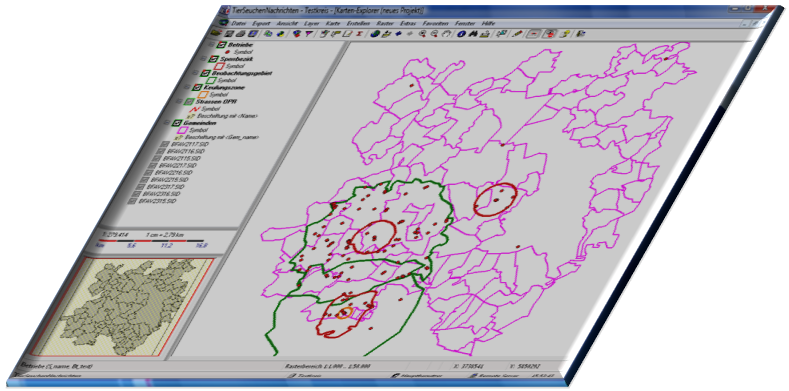Click the zoom-in magnifier toolbar icon
Image resolution: width=789 pixels, height=391 pixels.
click(x=422, y=34)
